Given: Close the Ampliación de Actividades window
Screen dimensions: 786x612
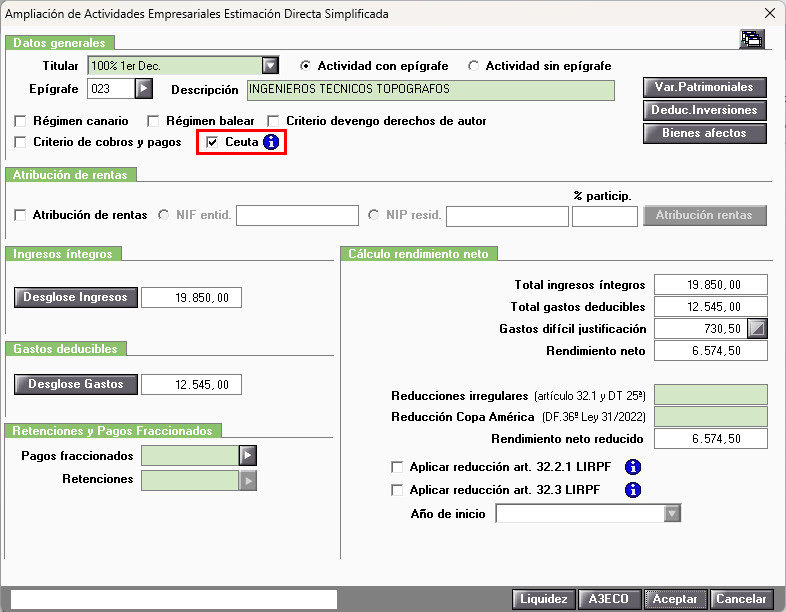Looking at the screenshot, I should click(770, 13).
